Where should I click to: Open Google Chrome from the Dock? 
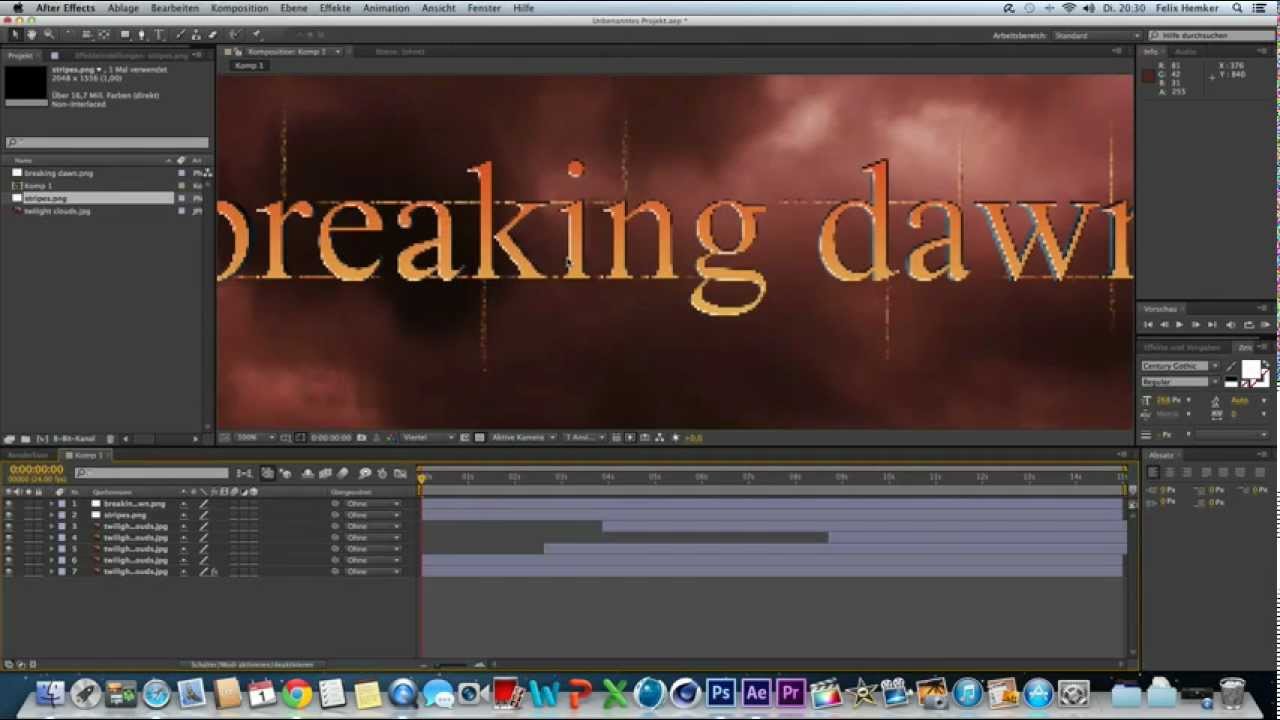coord(297,693)
